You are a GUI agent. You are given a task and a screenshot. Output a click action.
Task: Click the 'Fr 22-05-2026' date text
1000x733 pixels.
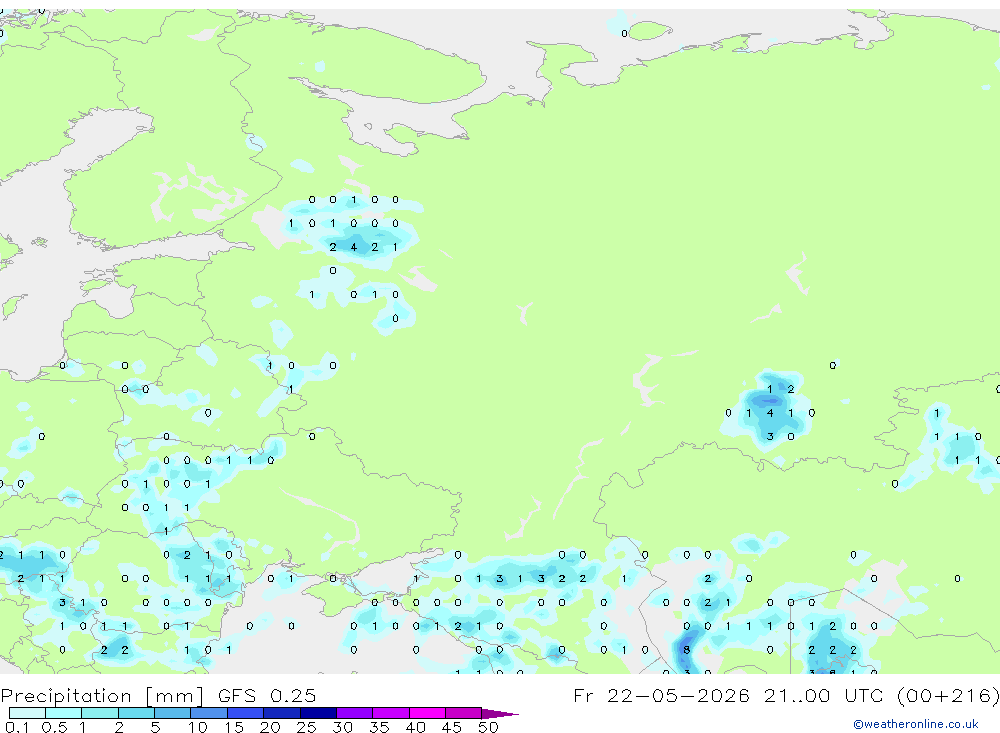coord(661,695)
